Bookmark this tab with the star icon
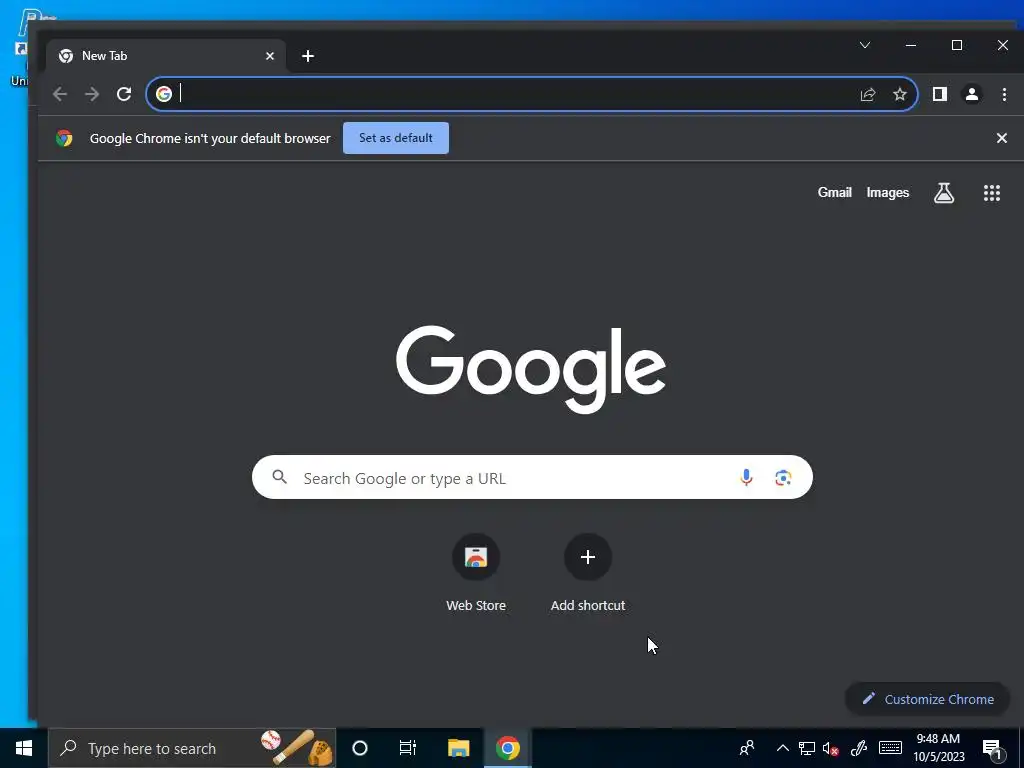The image size is (1024, 768). [900, 94]
